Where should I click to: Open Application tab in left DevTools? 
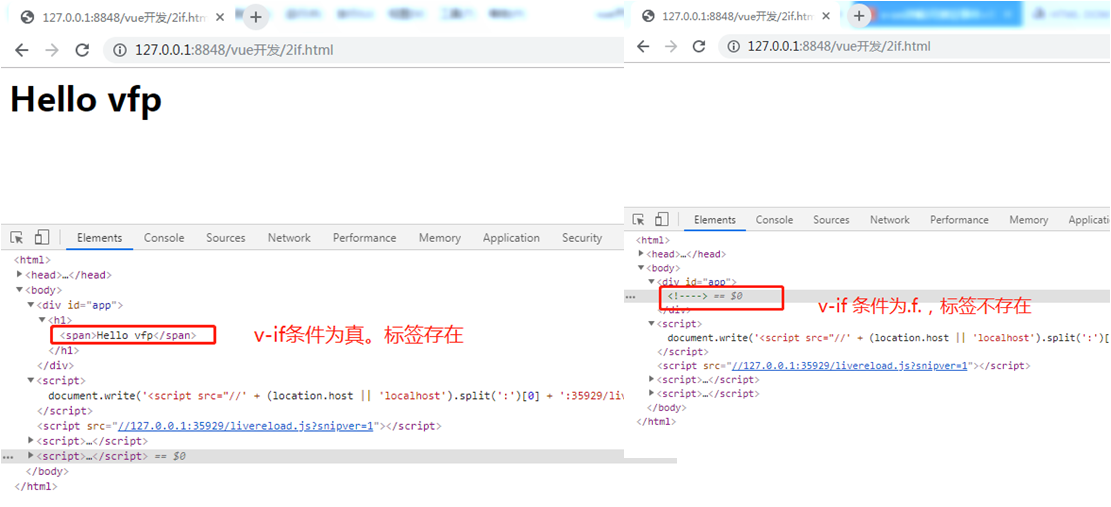(511, 238)
